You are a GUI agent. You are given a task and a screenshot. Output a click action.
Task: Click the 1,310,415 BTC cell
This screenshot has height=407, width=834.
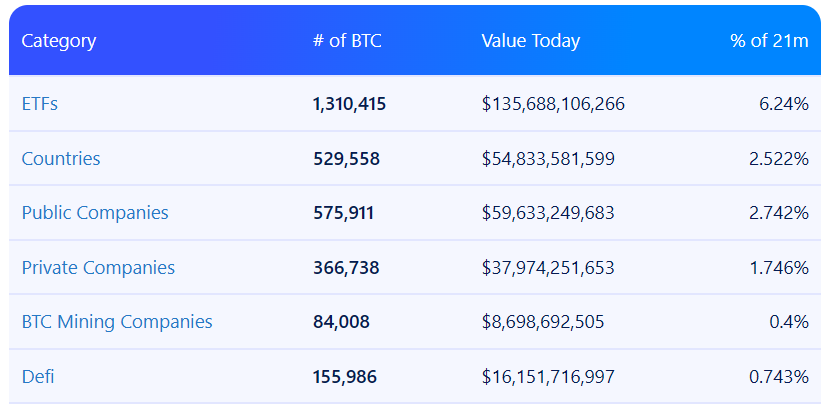pos(349,104)
